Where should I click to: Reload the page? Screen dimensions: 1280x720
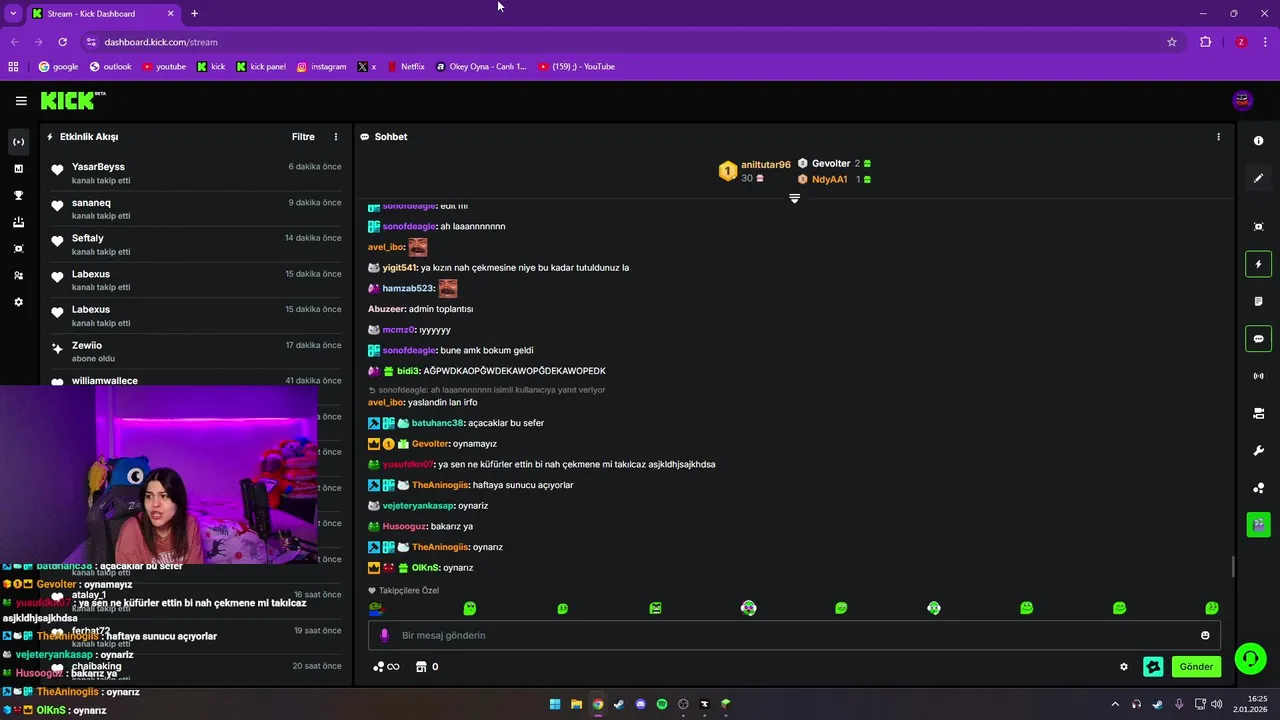coord(62,42)
